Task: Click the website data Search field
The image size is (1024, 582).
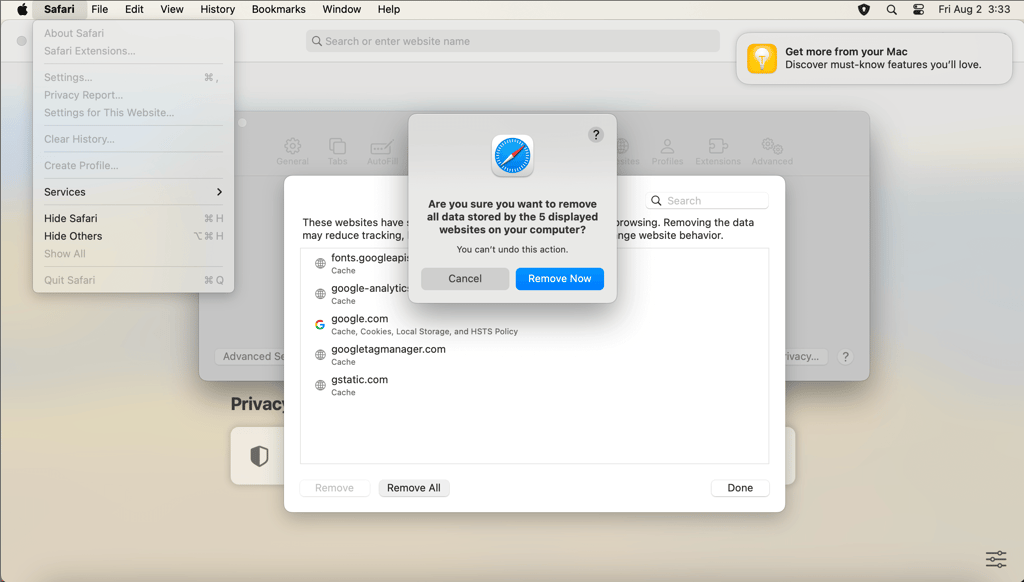Action: click(x=707, y=201)
